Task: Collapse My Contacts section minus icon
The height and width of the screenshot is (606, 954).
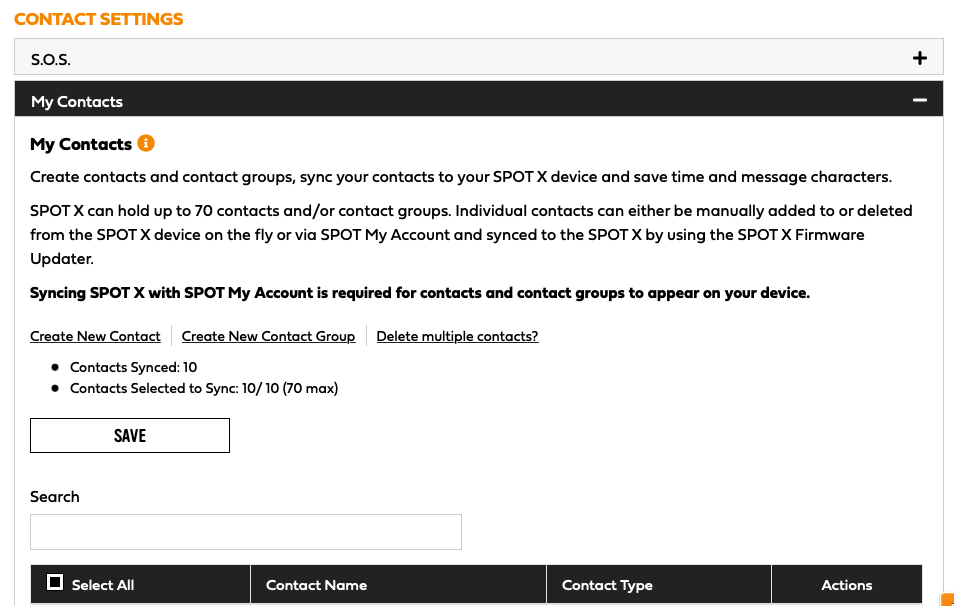Action: pyautogui.click(x=919, y=100)
